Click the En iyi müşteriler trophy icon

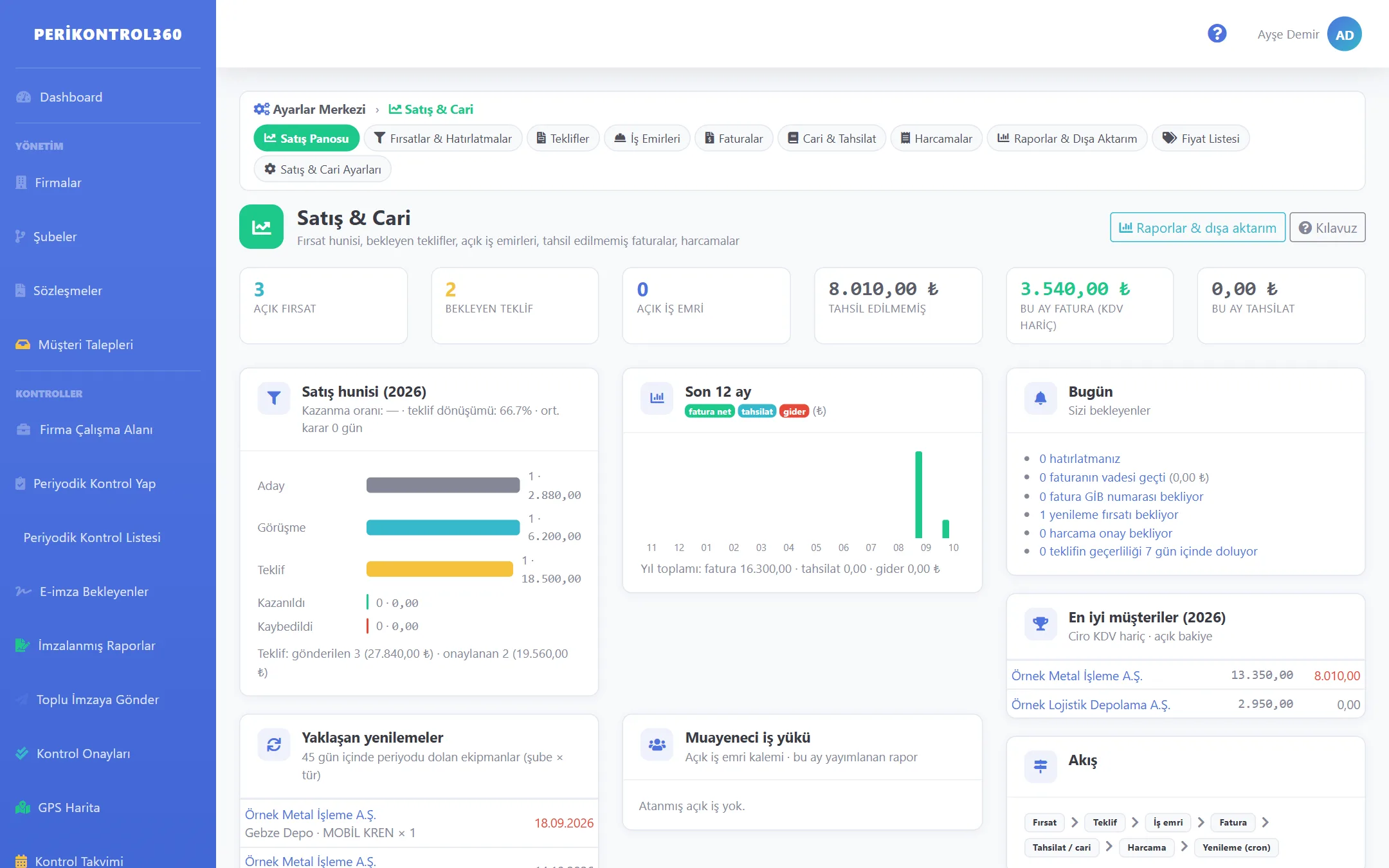[x=1040, y=624]
